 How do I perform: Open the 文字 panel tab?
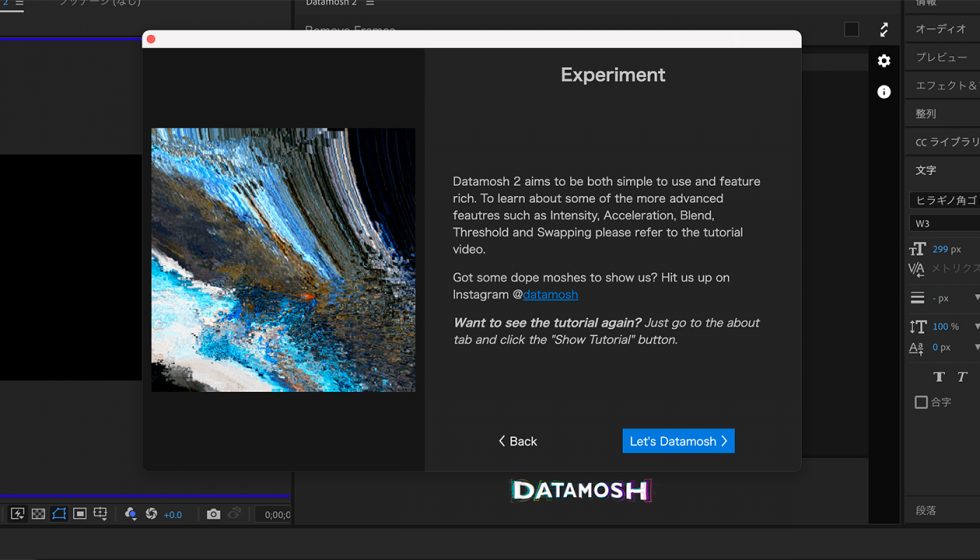[x=926, y=170]
